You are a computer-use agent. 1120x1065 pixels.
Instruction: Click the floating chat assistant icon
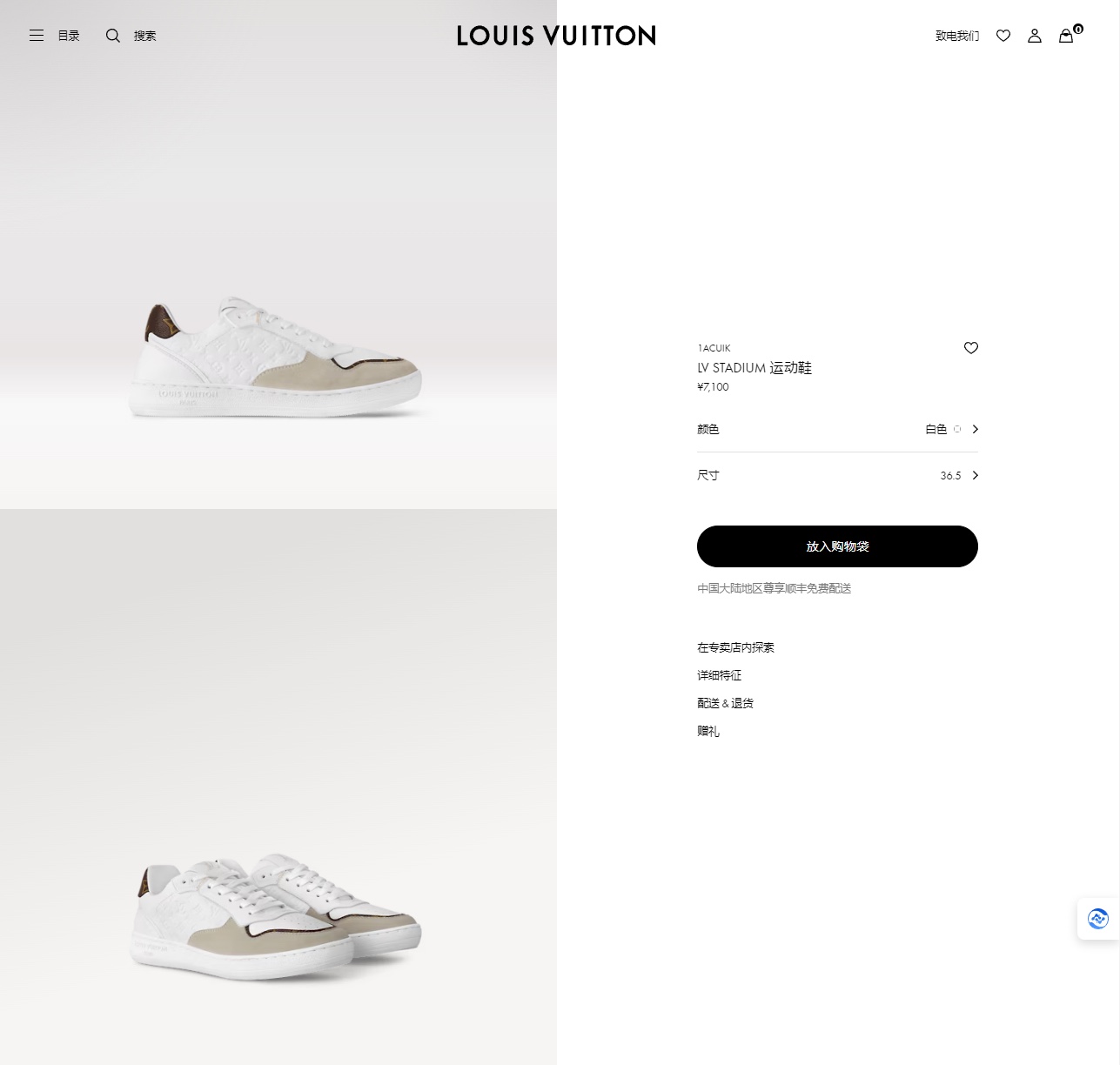point(1098,919)
